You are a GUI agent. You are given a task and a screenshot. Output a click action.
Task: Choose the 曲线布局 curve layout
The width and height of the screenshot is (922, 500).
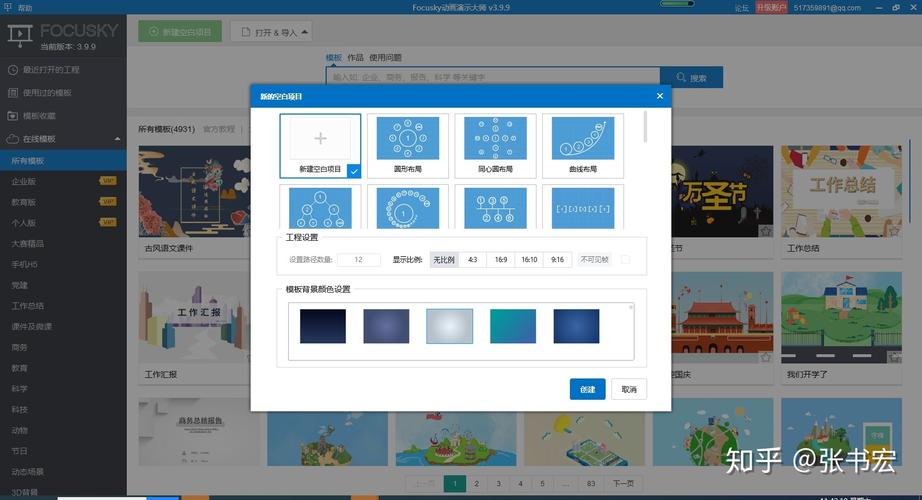tap(583, 146)
